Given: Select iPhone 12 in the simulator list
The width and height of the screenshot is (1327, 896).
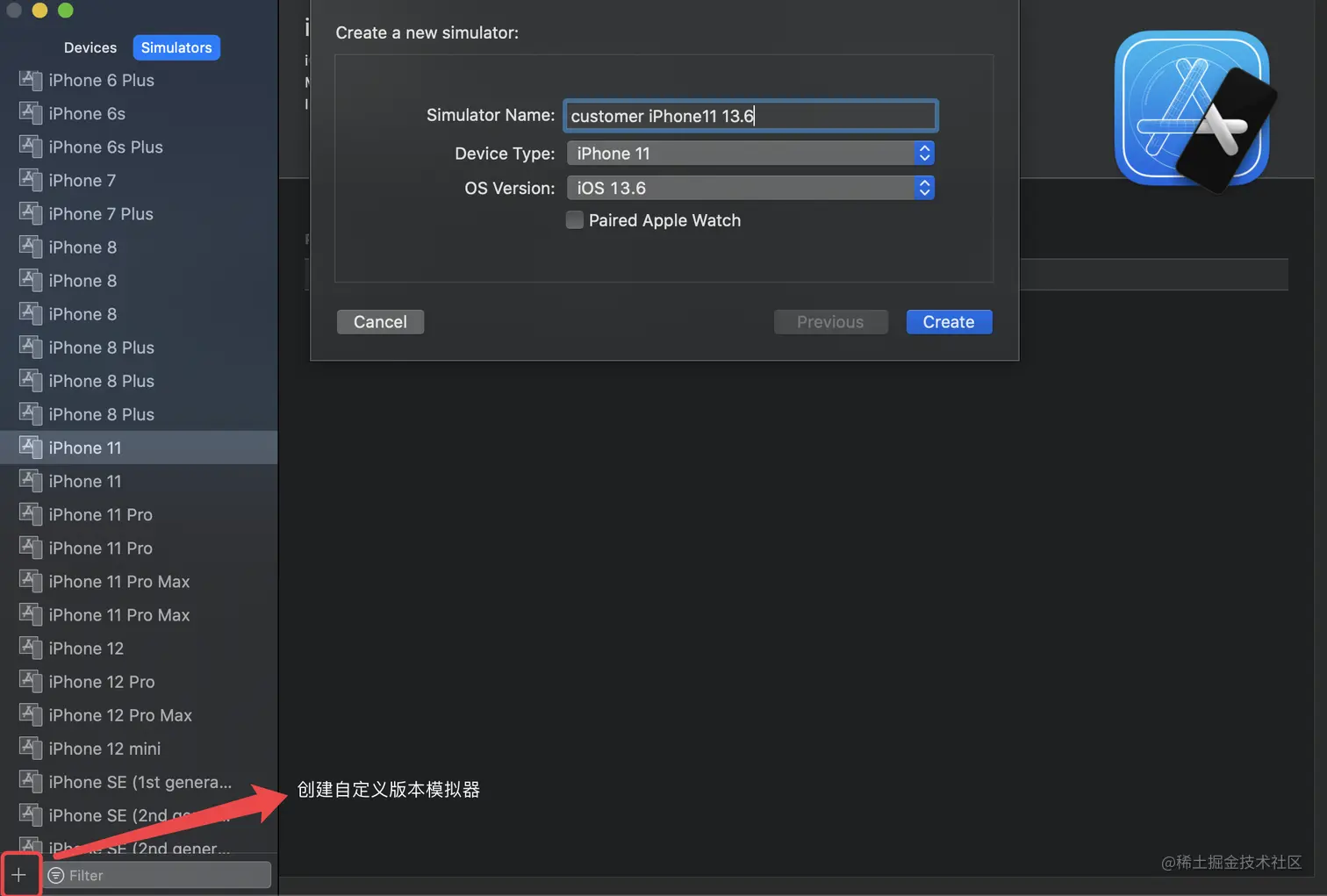Looking at the screenshot, I should (139, 649).
